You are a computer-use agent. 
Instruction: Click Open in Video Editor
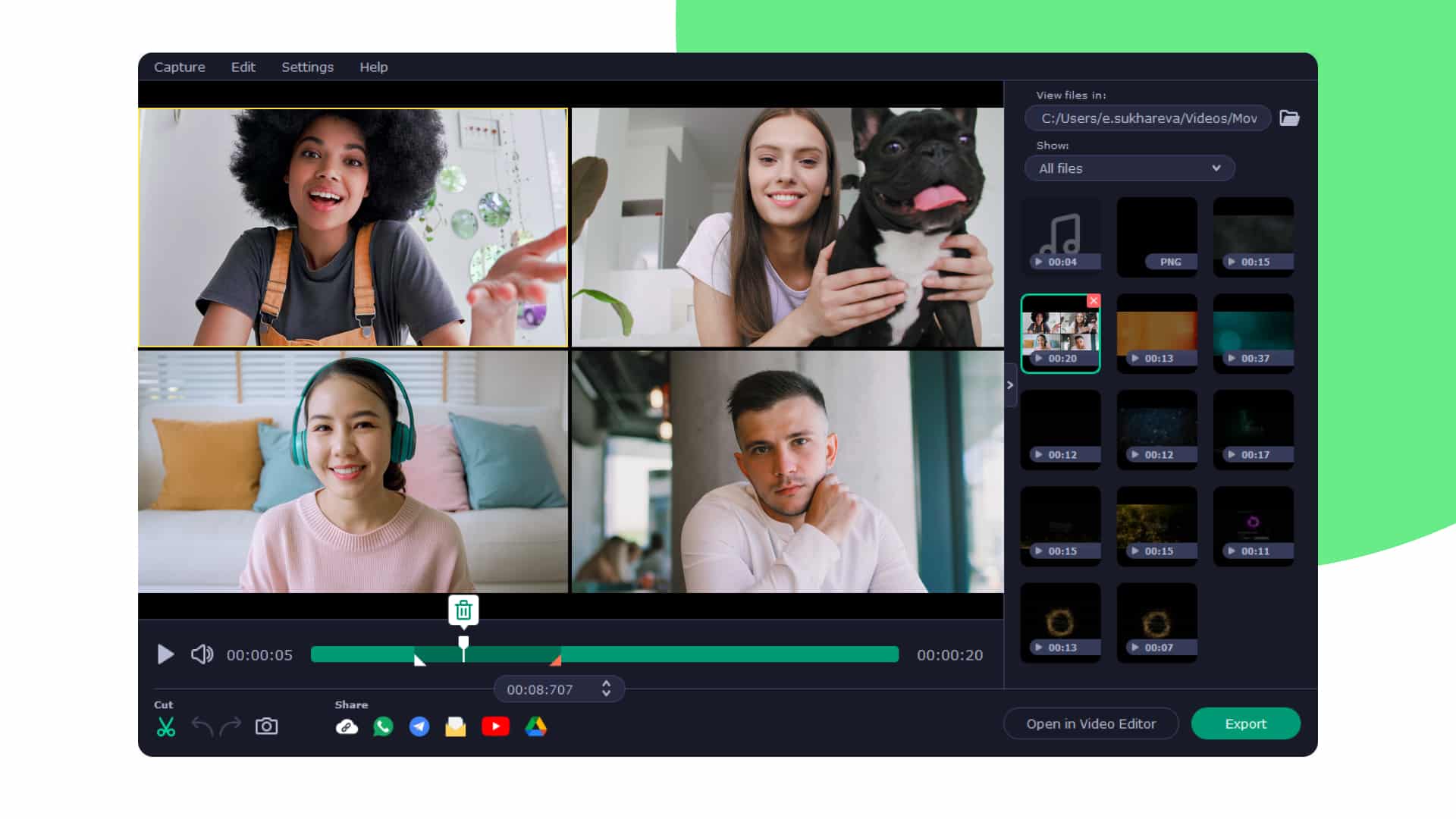(1090, 723)
